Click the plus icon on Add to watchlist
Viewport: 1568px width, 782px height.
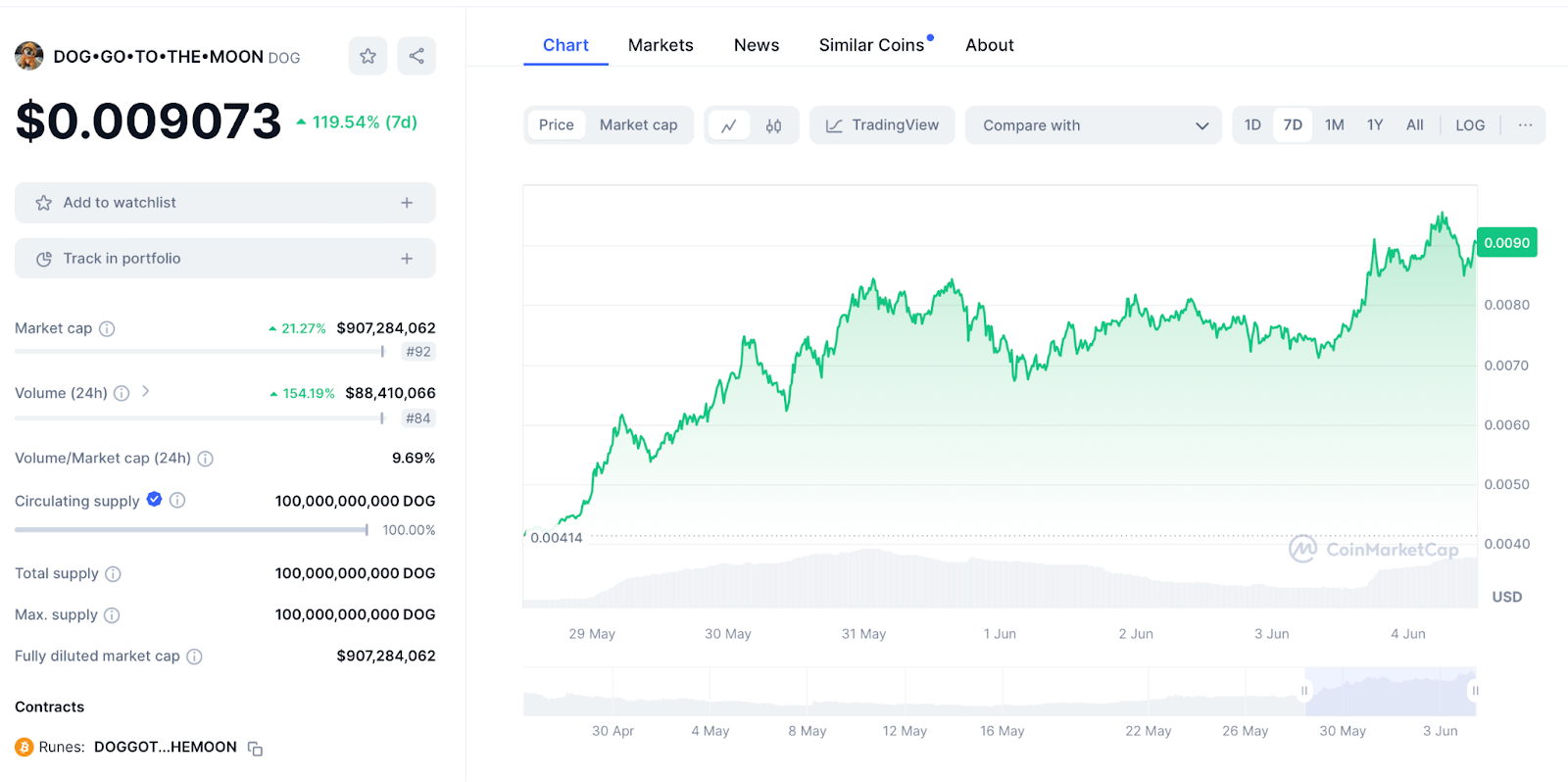point(407,203)
